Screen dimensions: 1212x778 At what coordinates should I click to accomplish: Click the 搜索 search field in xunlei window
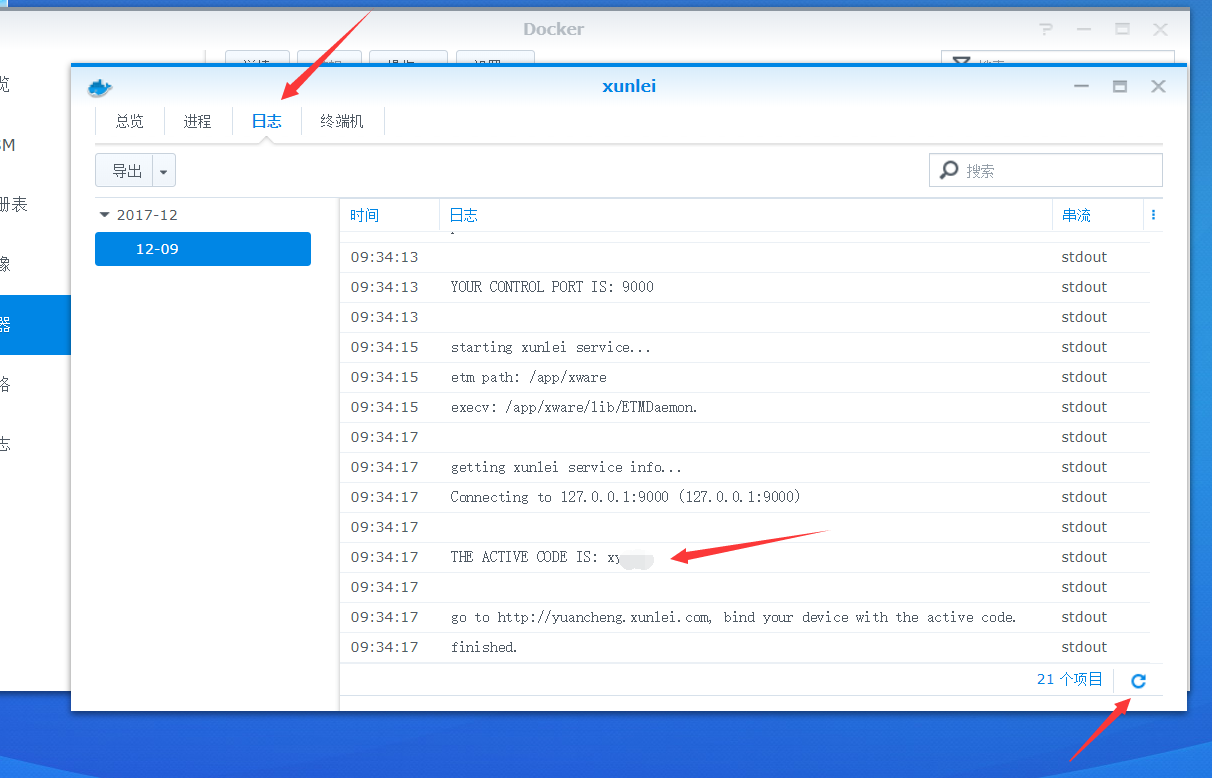(x=1046, y=170)
